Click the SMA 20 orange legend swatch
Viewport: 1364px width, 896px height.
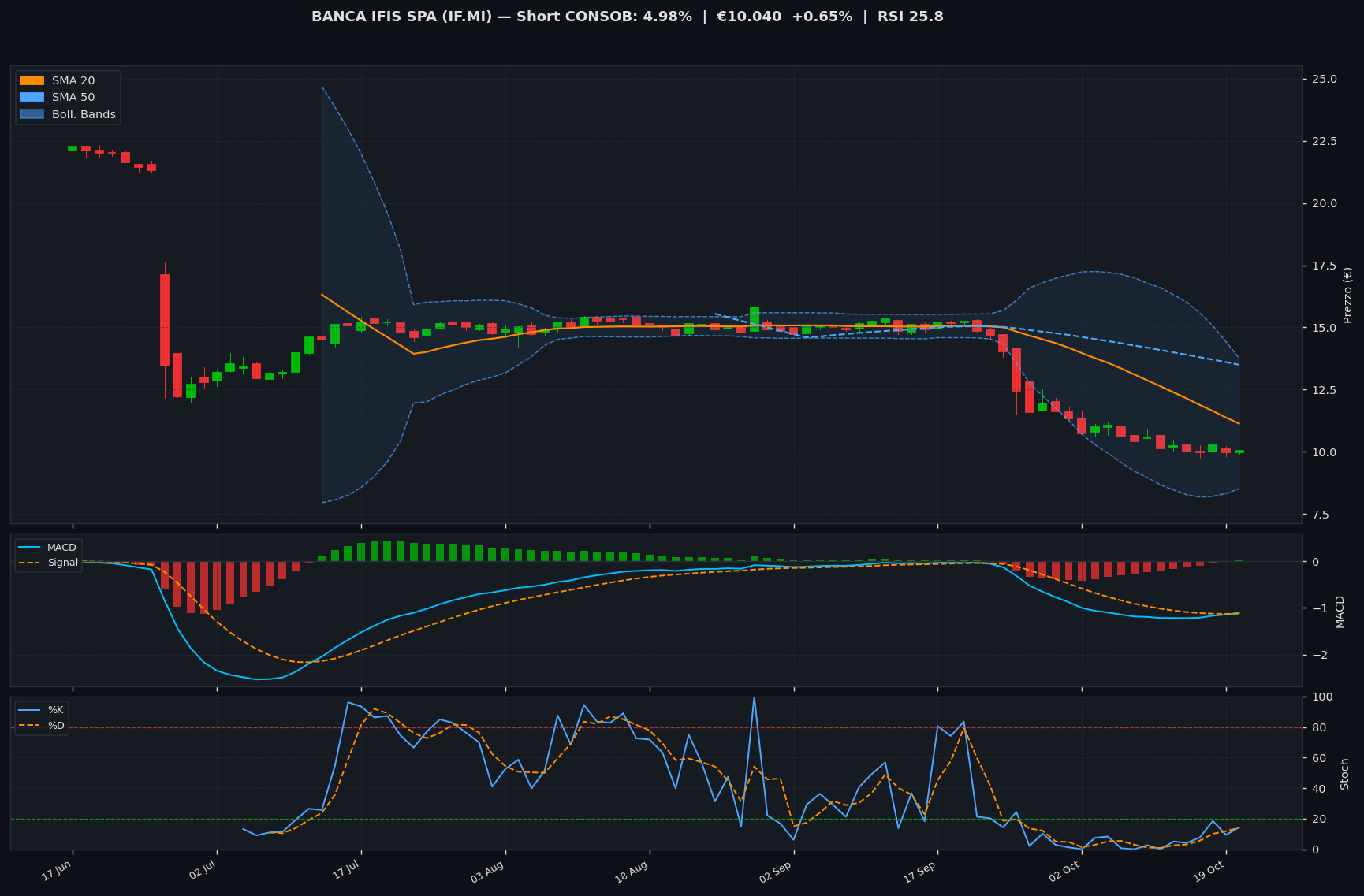pos(32,80)
